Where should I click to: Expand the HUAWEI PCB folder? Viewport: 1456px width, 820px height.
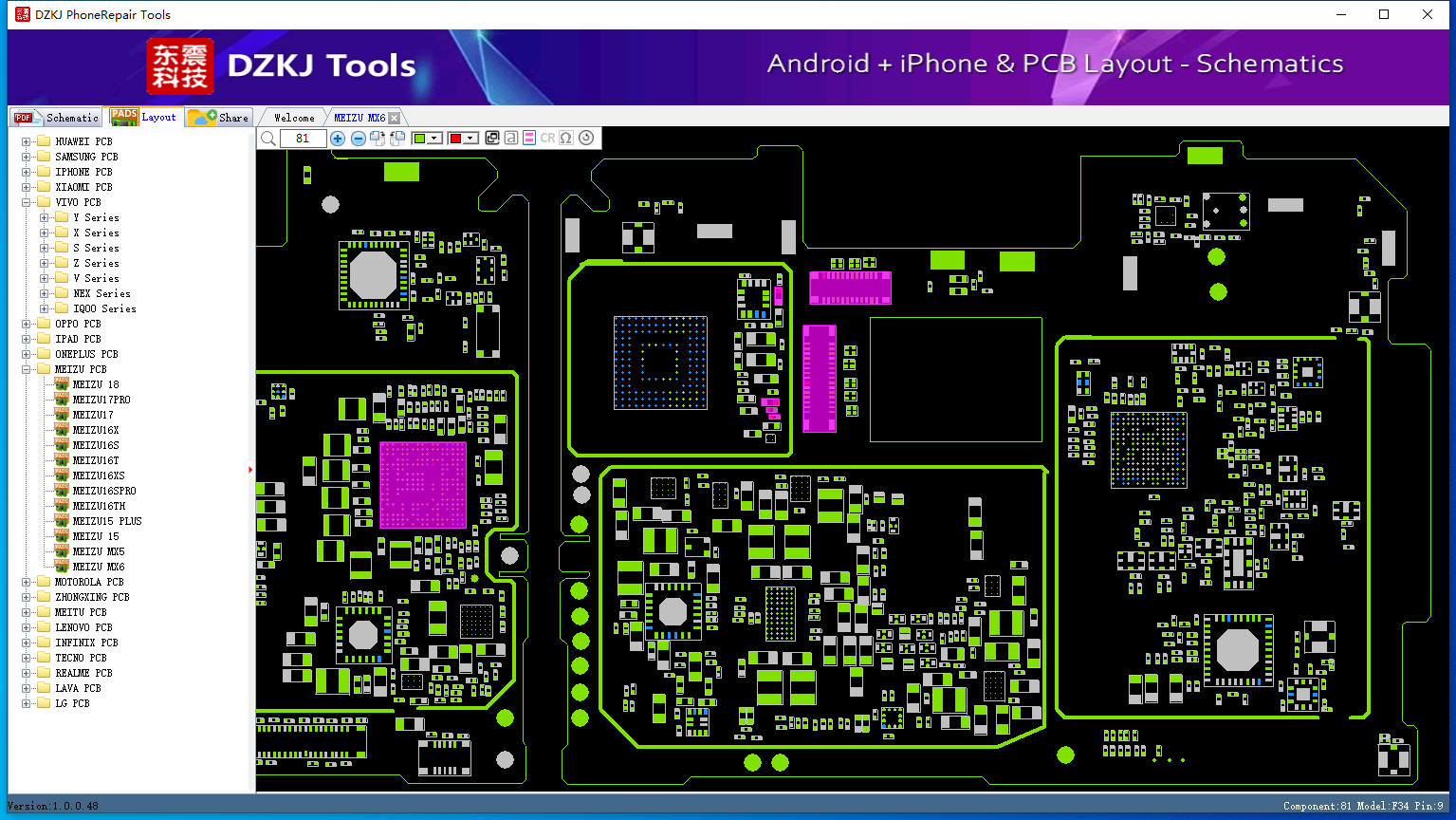27,141
